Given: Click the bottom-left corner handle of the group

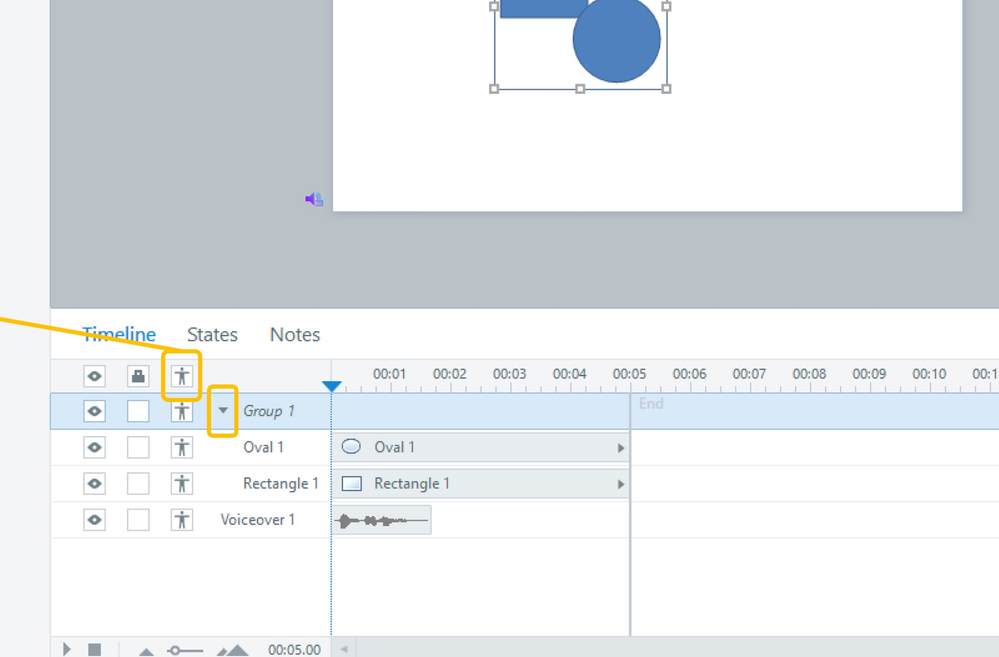Looking at the screenshot, I should tap(494, 89).
